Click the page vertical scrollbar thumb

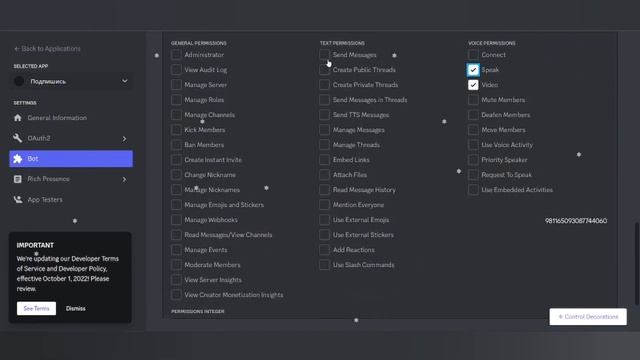637,264
